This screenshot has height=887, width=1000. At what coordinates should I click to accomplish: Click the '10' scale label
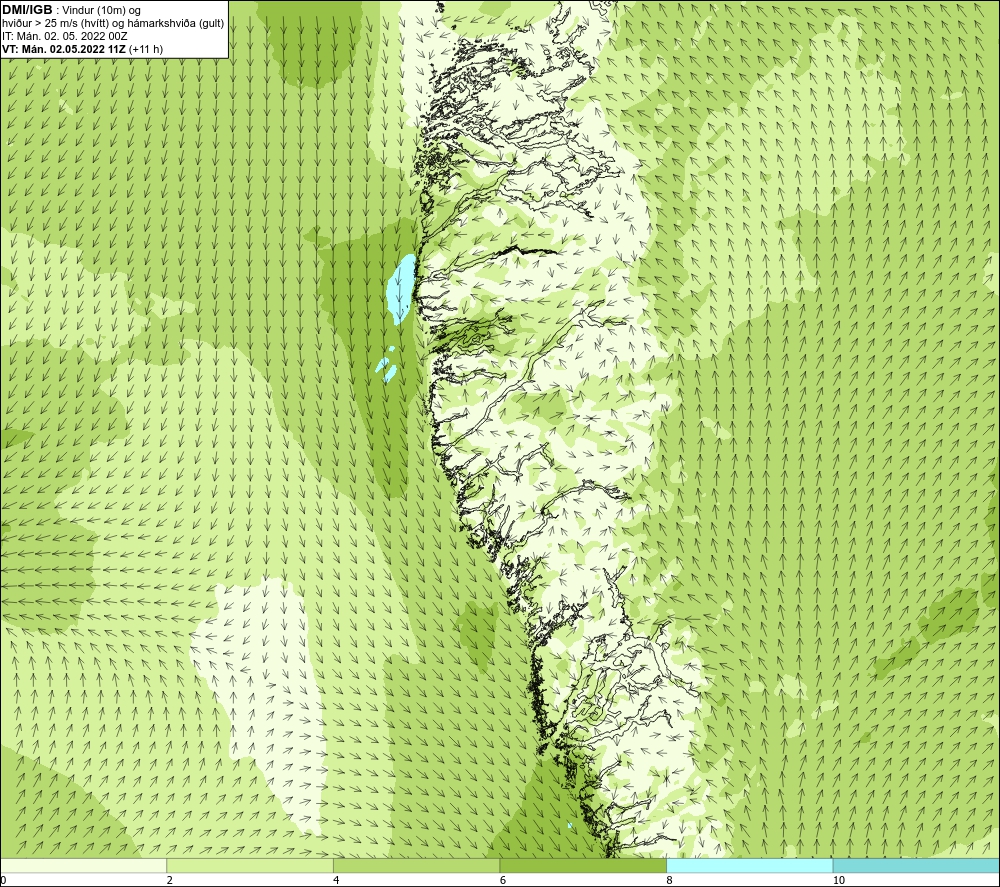coord(839,880)
